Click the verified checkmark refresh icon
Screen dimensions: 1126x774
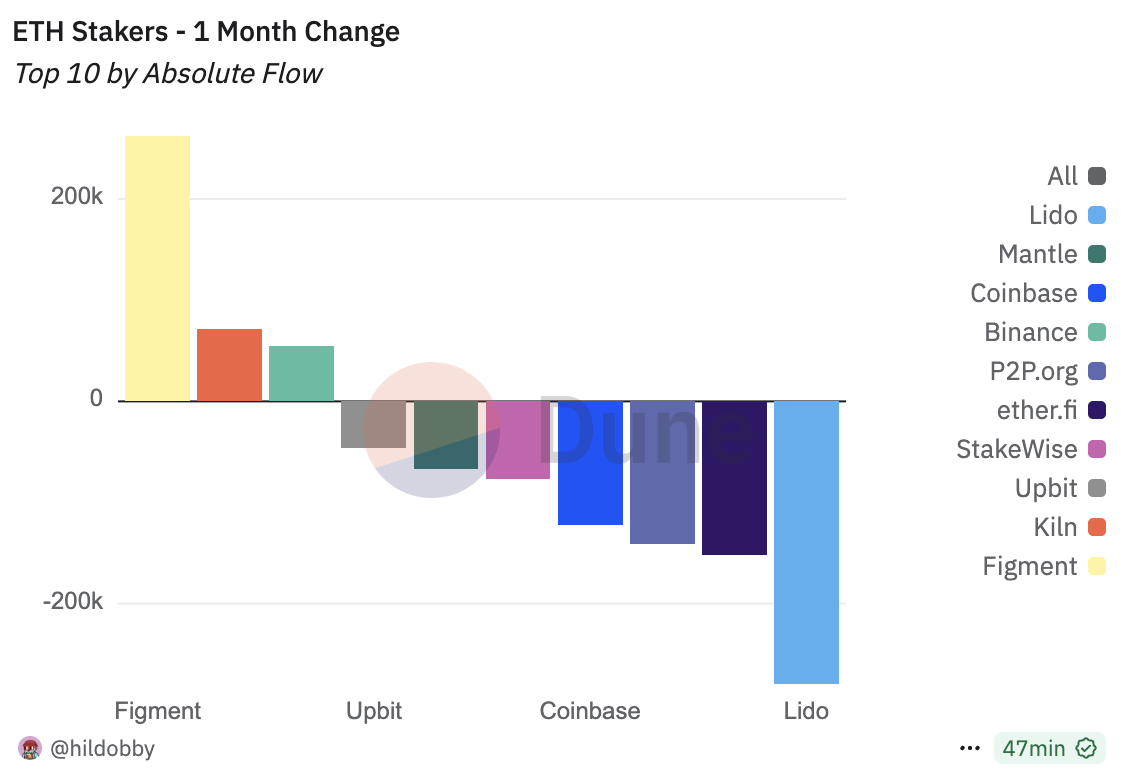(1086, 748)
